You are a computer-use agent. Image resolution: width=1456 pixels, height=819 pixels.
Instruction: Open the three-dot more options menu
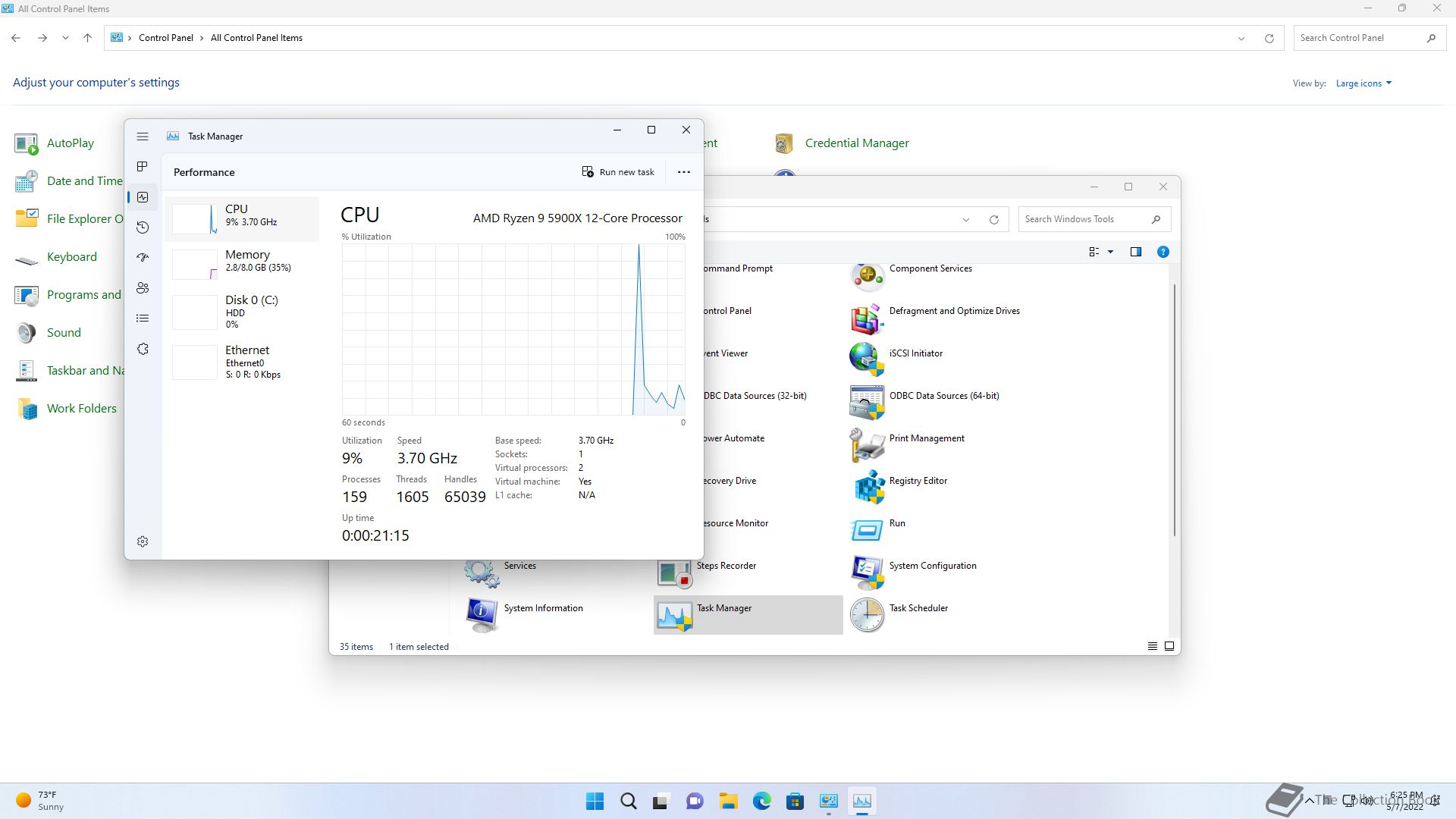click(683, 172)
